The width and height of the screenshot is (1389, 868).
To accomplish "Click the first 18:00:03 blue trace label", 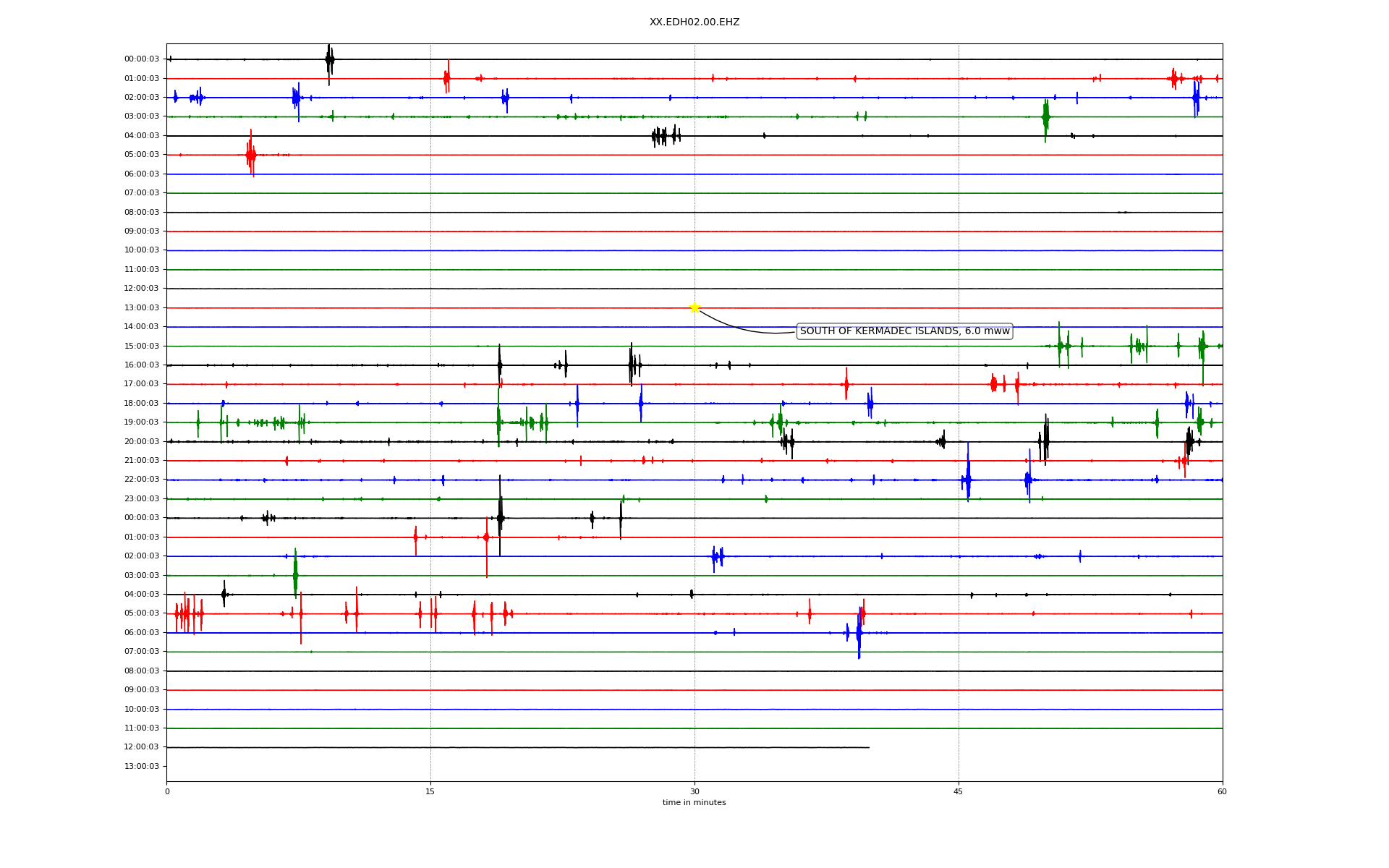I will (x=142, y=403).
